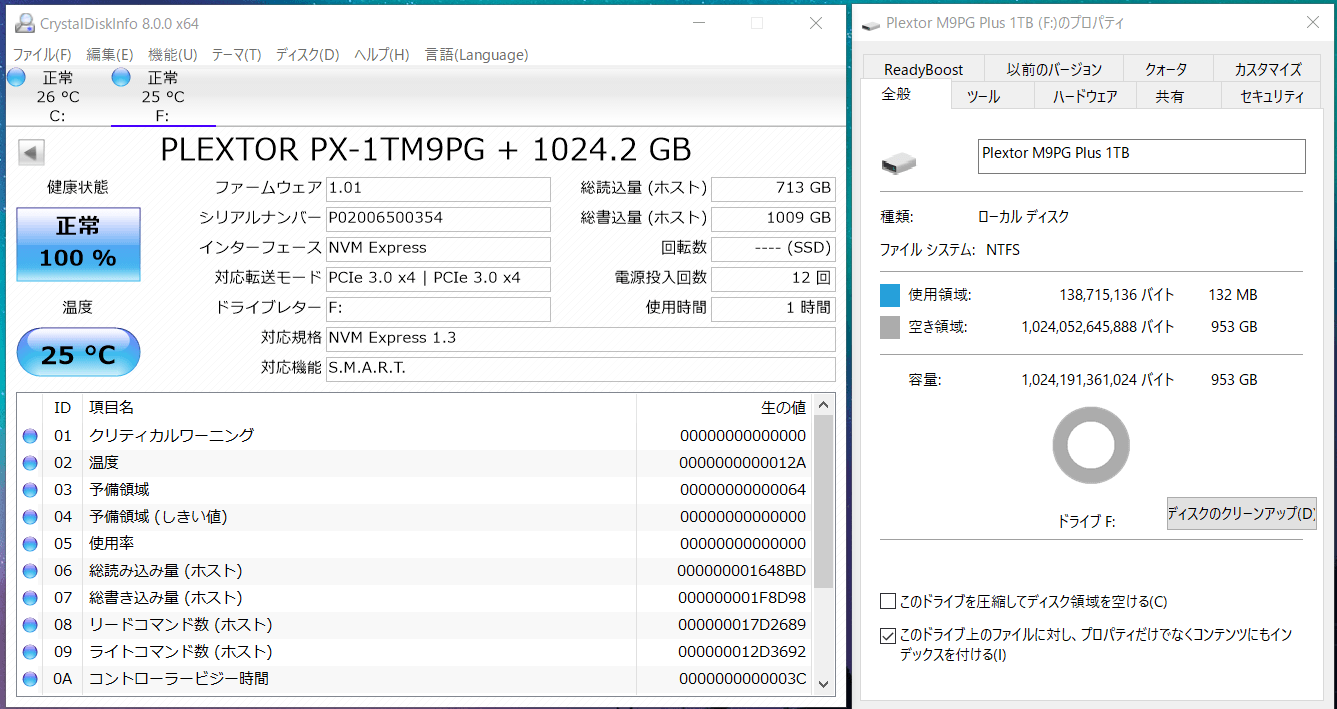
Task: Switch to the ハードウェア tab
Action: coord(1085,96)
